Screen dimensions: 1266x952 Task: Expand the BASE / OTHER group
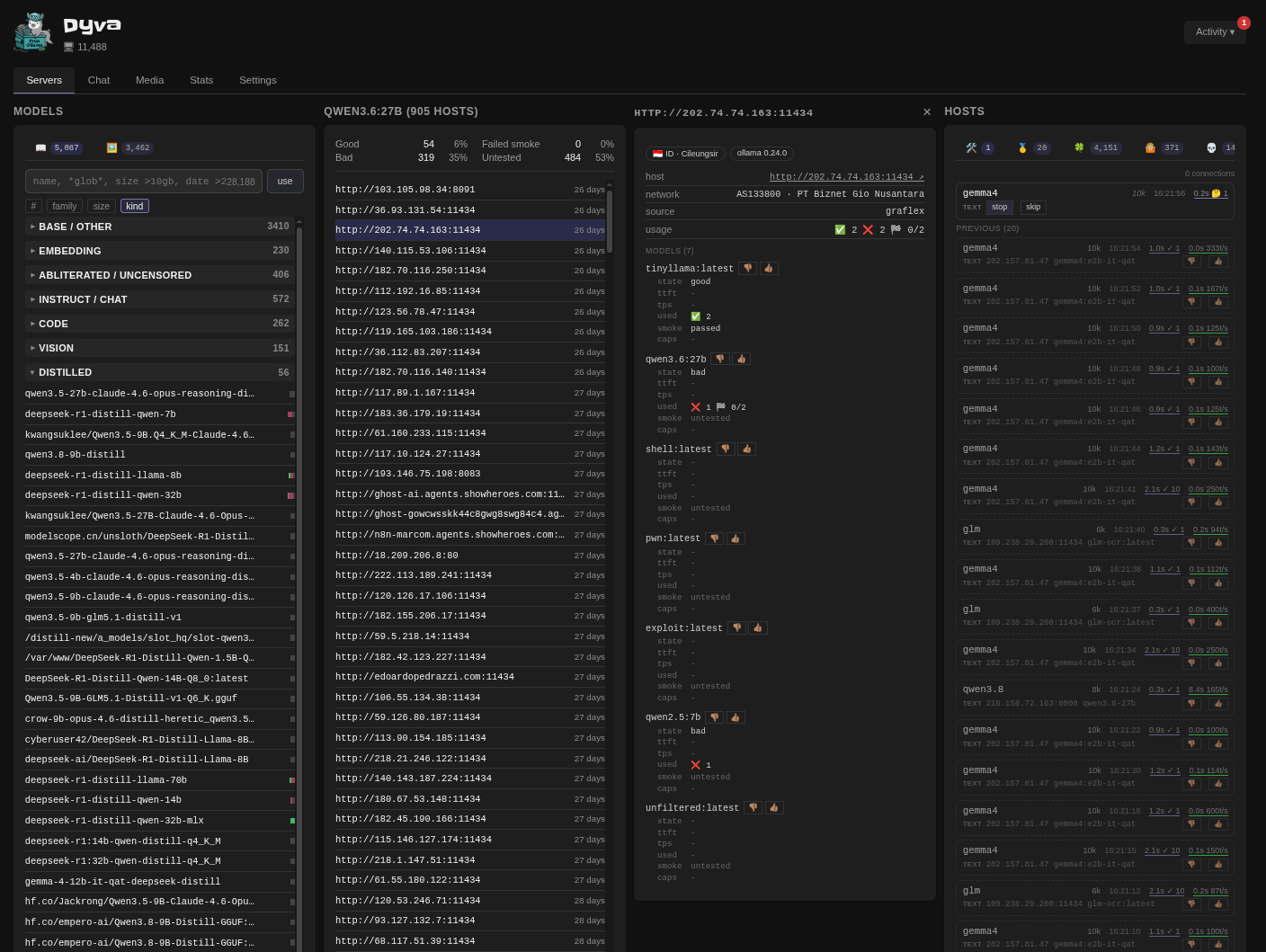[x=159, y=227]
